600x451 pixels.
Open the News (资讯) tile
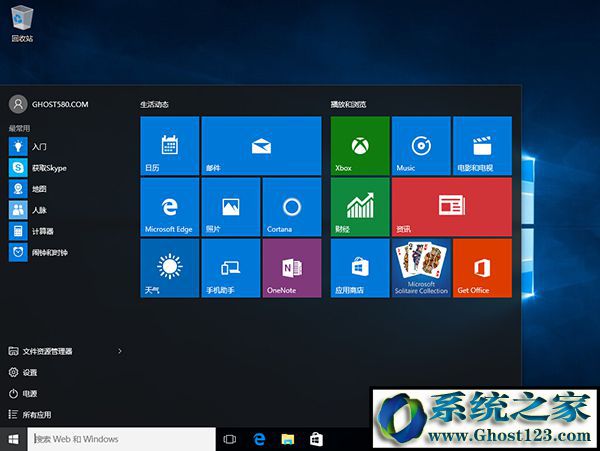pyautogui.click(x=452, y=207)
